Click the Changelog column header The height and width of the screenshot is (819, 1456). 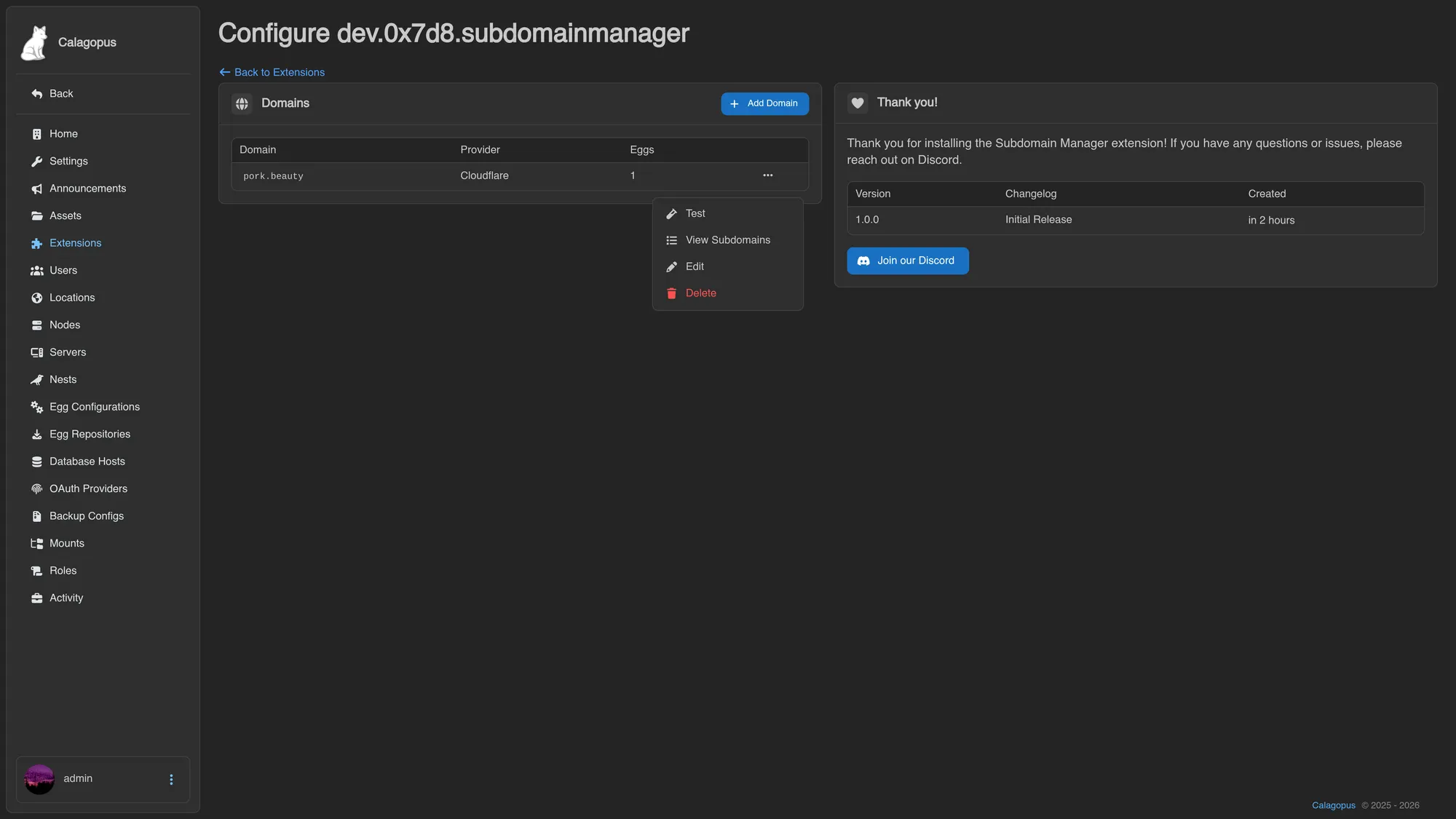[x=1030, y=194]
